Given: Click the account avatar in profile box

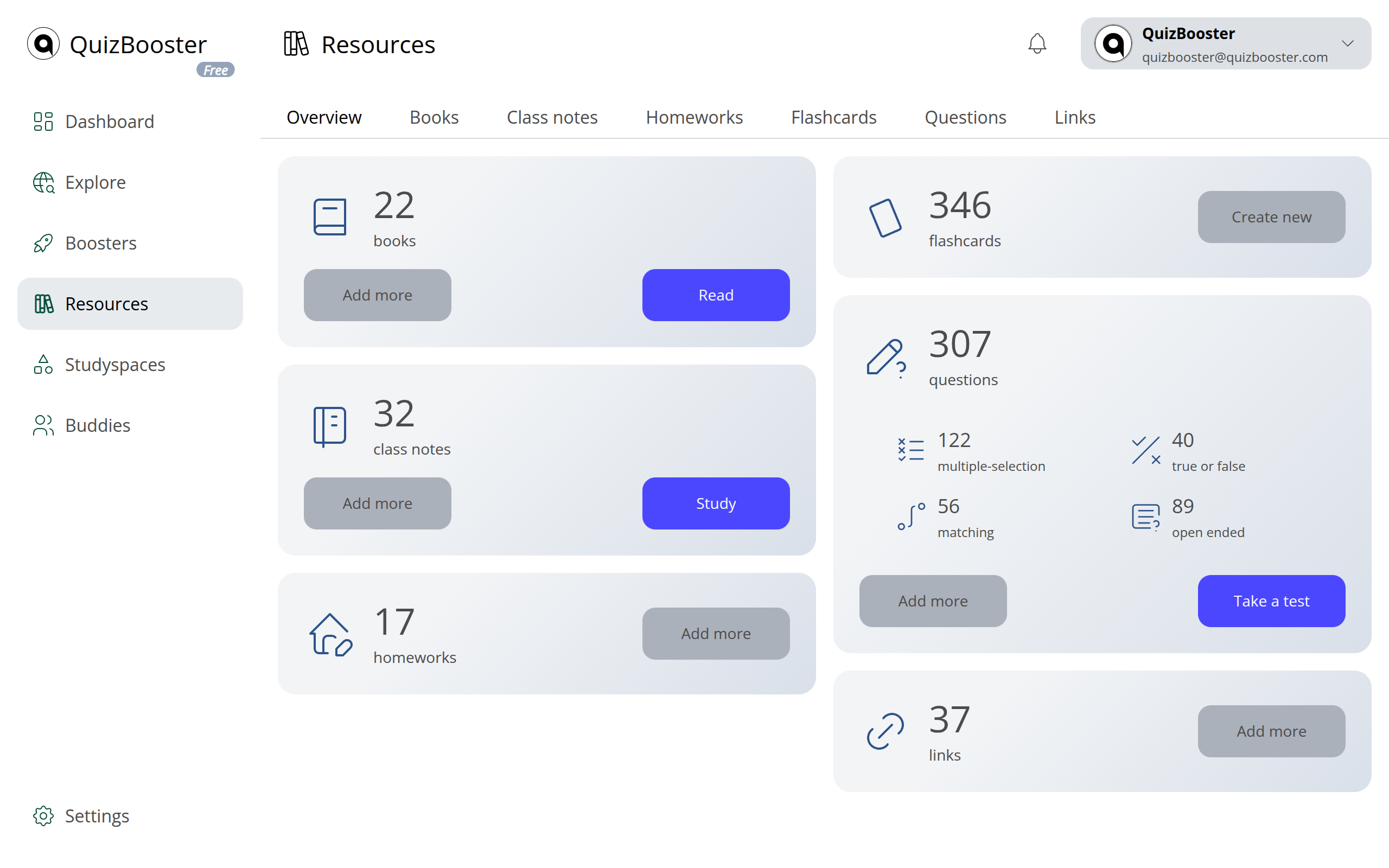Looking at the screenshot, I should (1113, 43).
